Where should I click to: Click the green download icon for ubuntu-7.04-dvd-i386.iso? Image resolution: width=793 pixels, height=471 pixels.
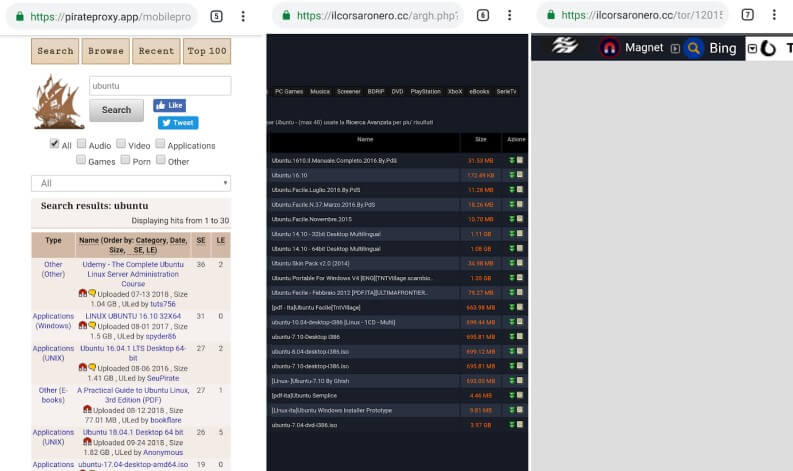(x=512, y=425)
